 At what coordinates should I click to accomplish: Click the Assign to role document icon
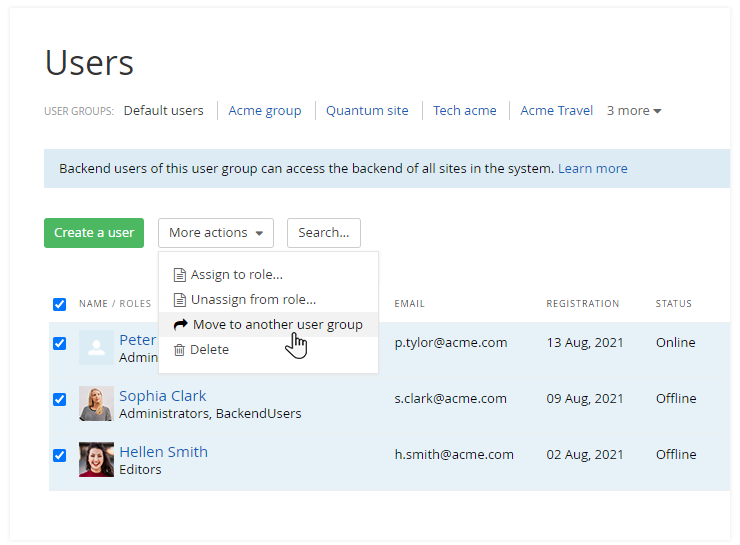coord(180,275)
